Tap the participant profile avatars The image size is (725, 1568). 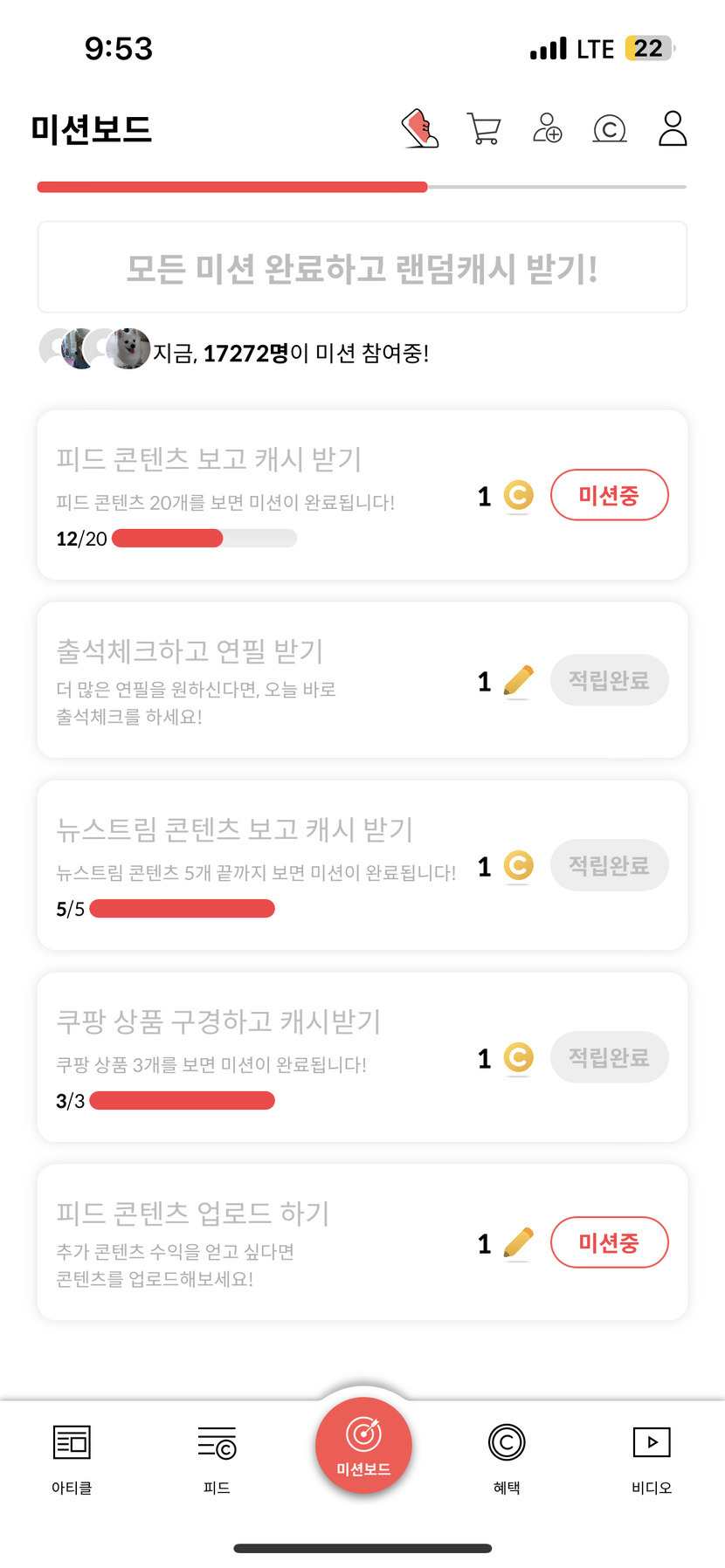point(94,349)
